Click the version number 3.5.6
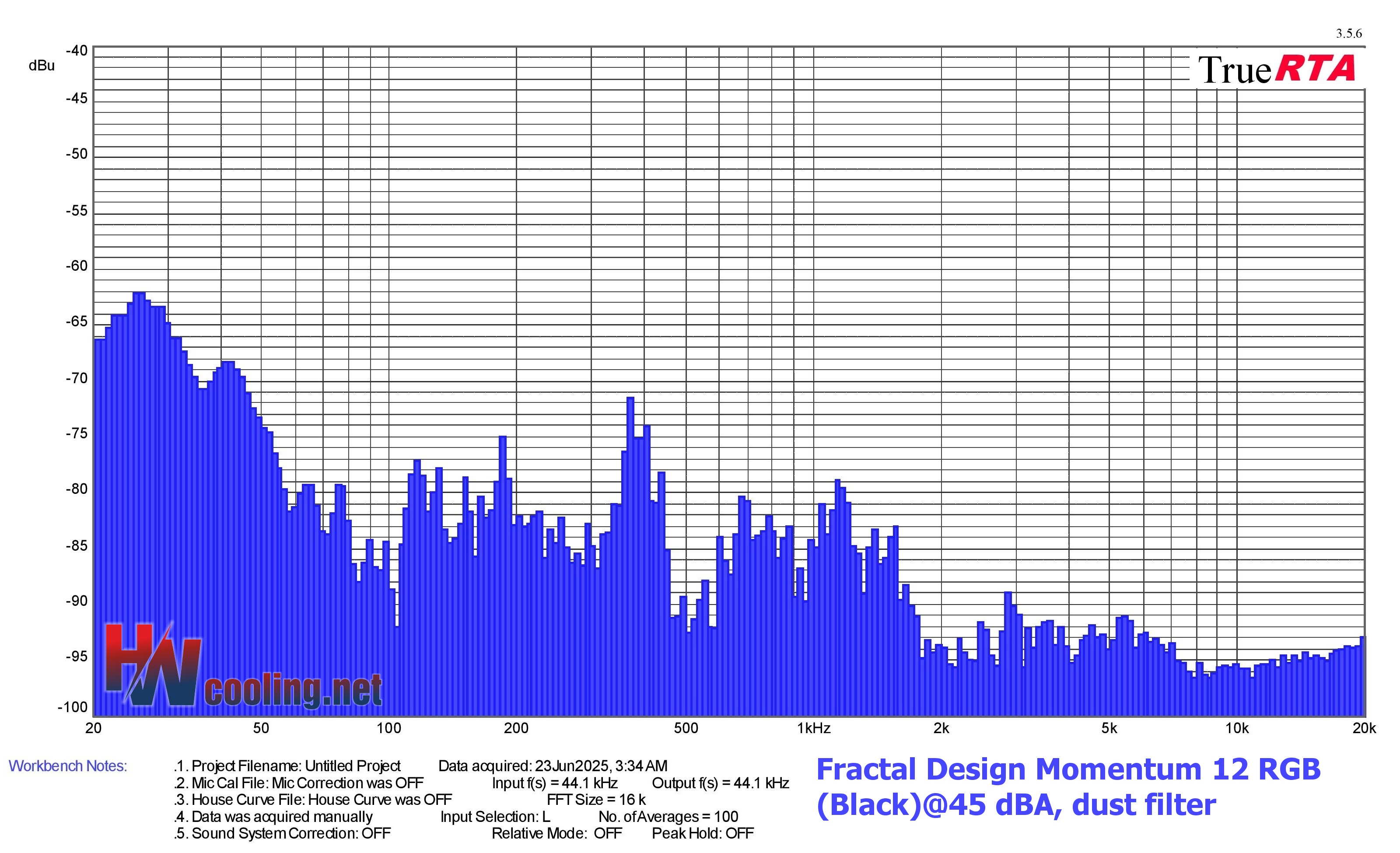Viewport: 1400px width, 853px height. click(1349, 34)
